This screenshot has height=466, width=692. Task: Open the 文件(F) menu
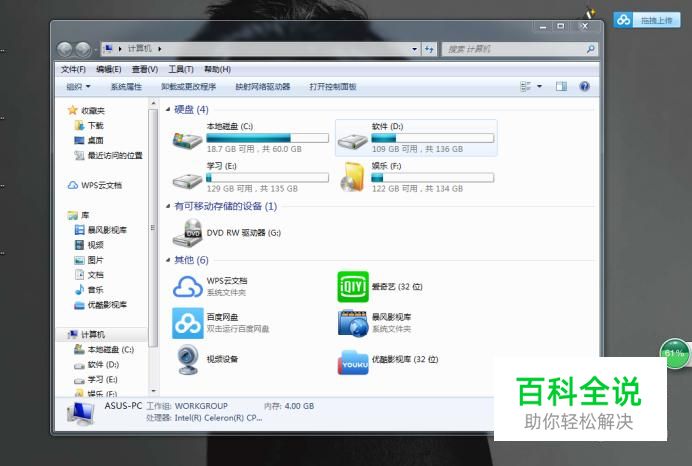(73, 69)
